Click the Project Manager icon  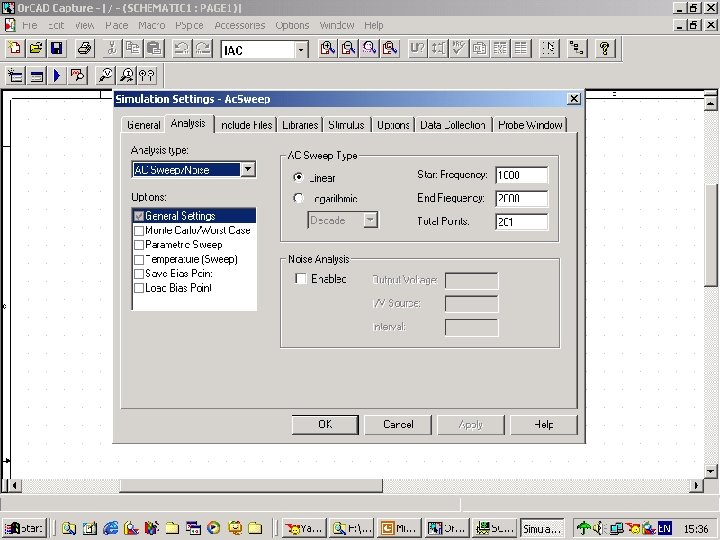577,48
